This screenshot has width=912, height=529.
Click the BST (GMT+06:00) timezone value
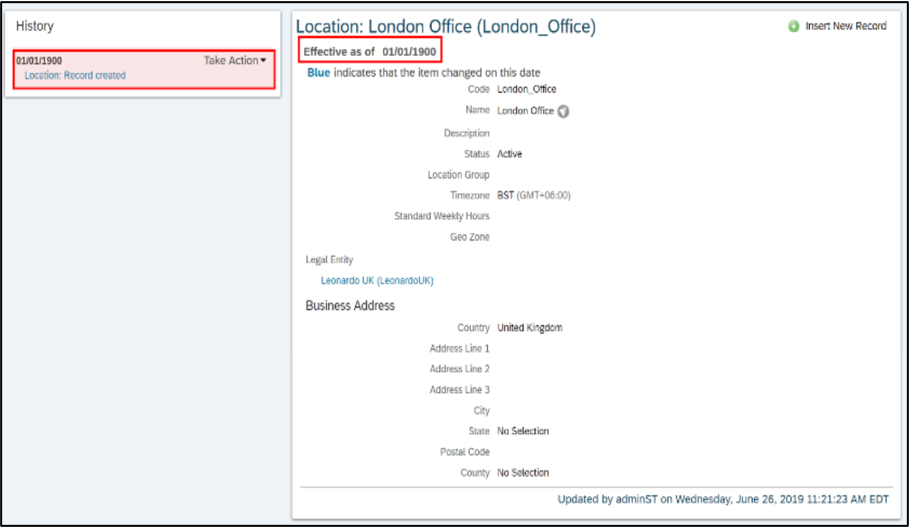pos(533,196)
